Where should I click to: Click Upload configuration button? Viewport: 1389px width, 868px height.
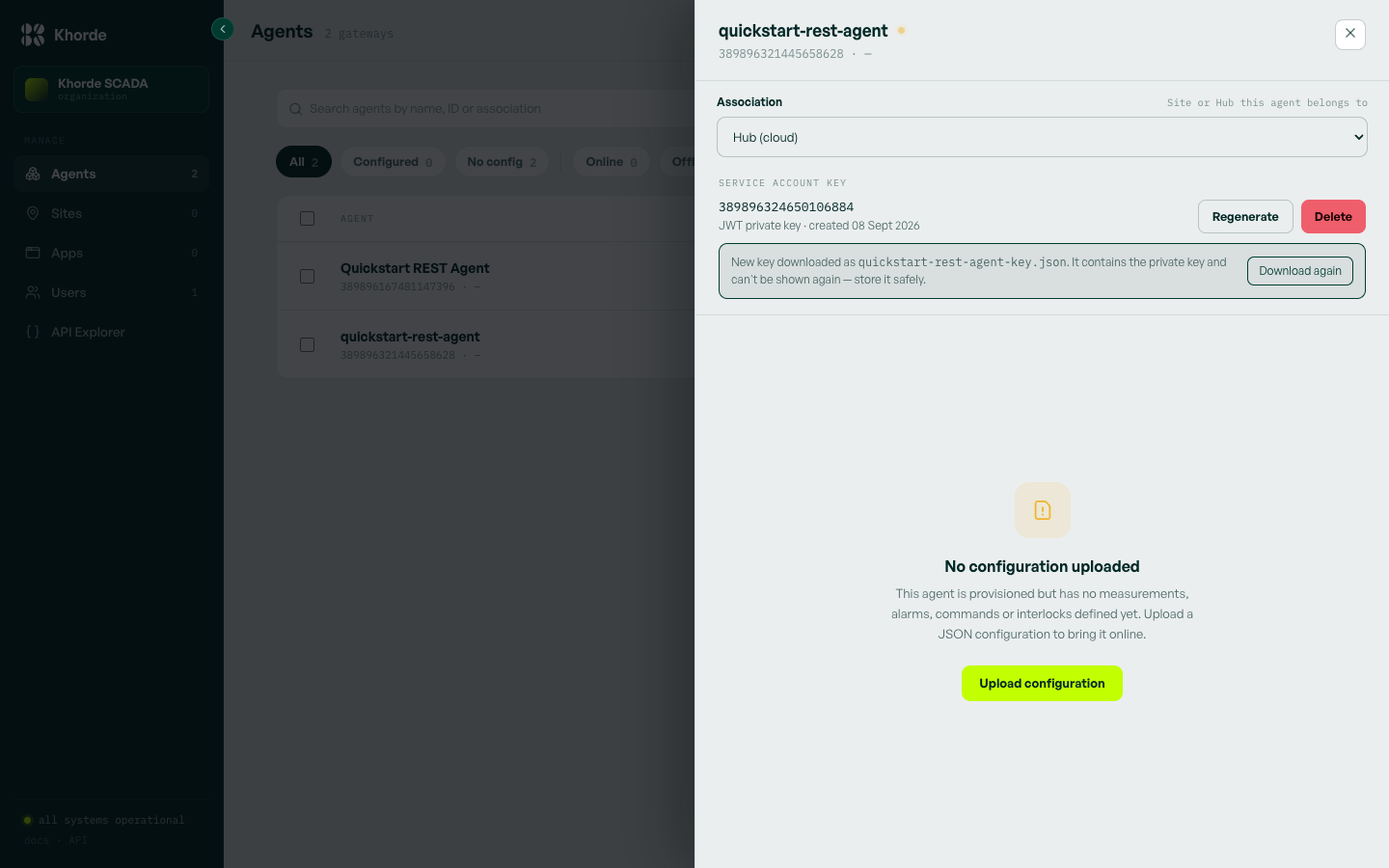point(1042,684)
